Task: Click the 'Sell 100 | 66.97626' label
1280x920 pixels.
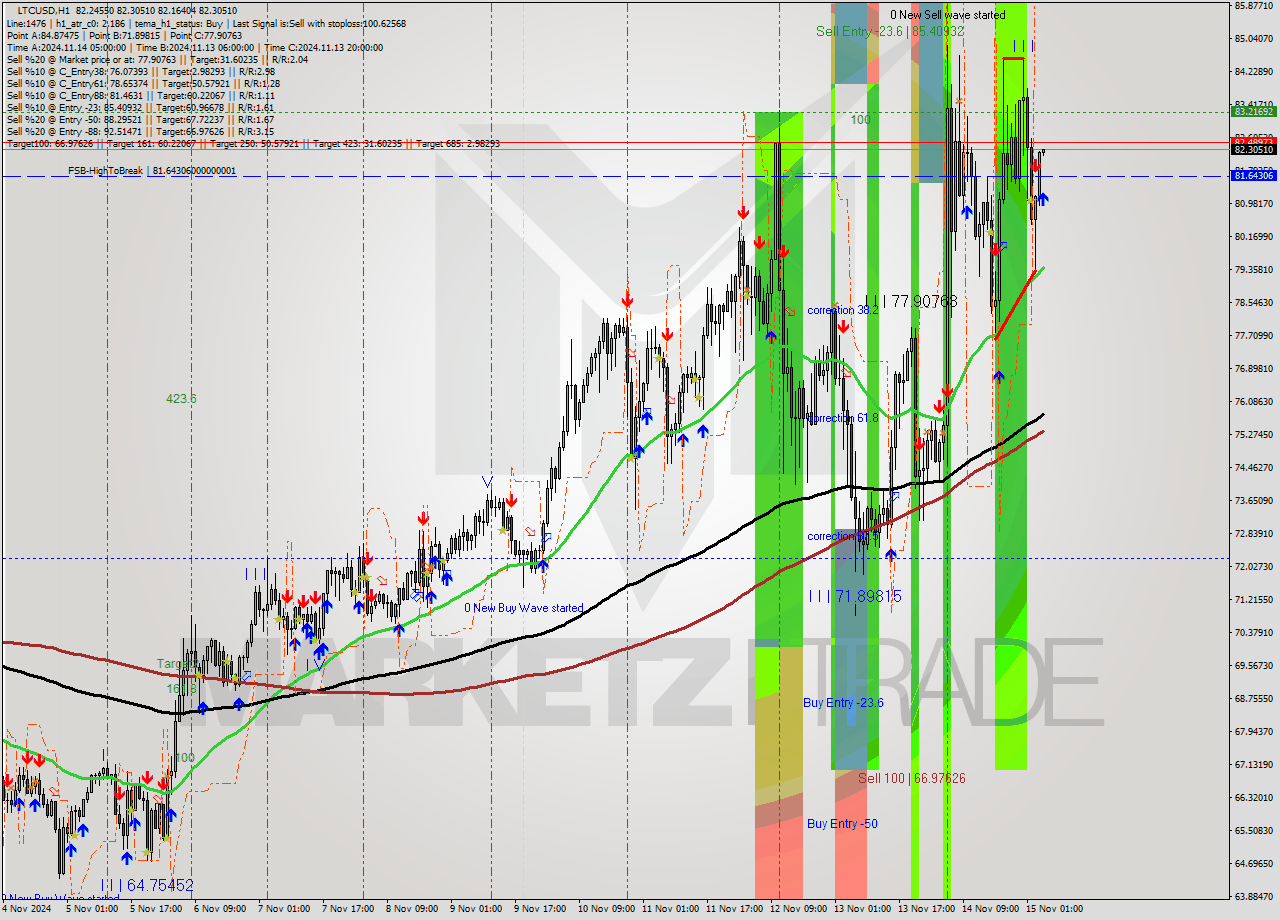Action: pyautogui.click(x=911, y=778)
